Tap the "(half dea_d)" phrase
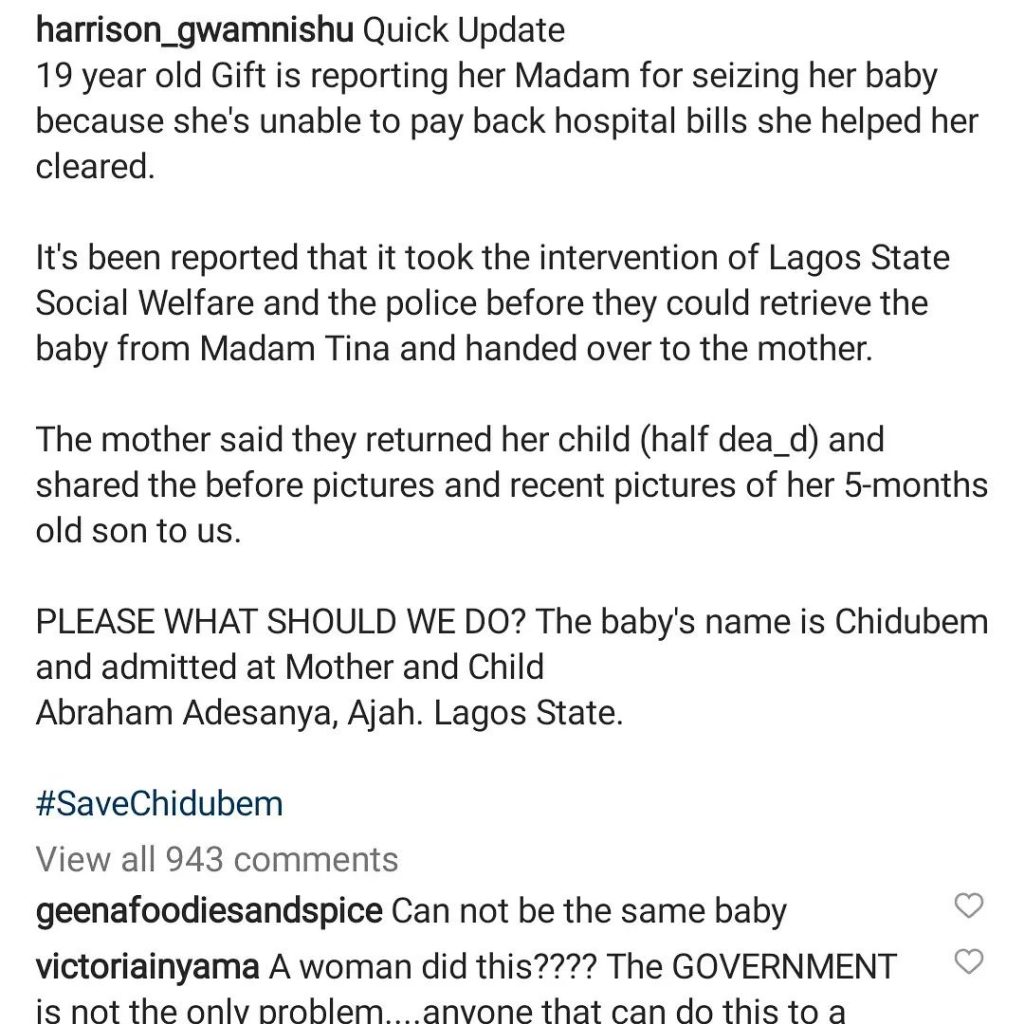The width and height of the screenshot is (1024, 1024). click(744, 439)
